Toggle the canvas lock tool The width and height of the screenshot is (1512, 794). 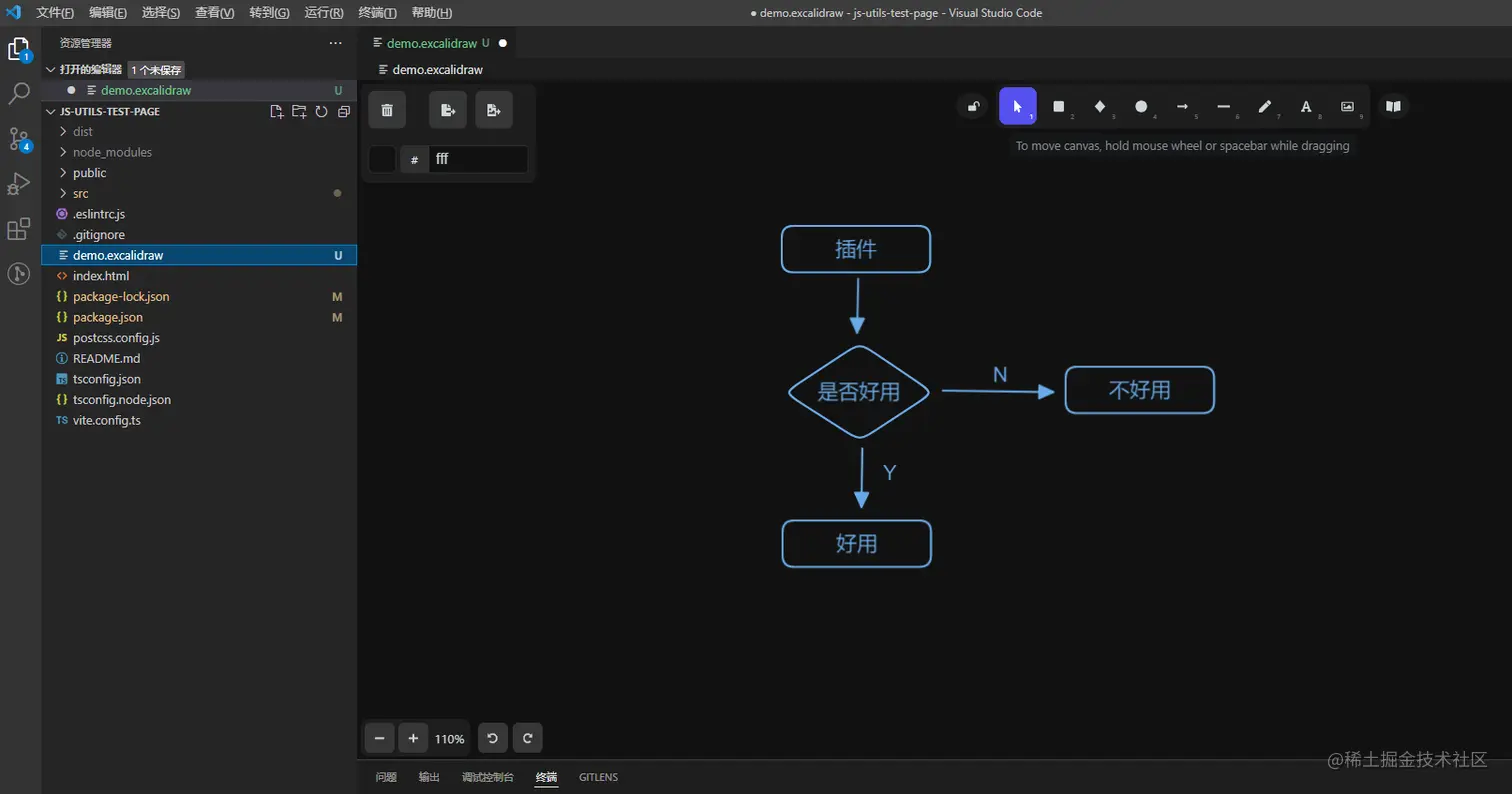[x=972, y=106]
